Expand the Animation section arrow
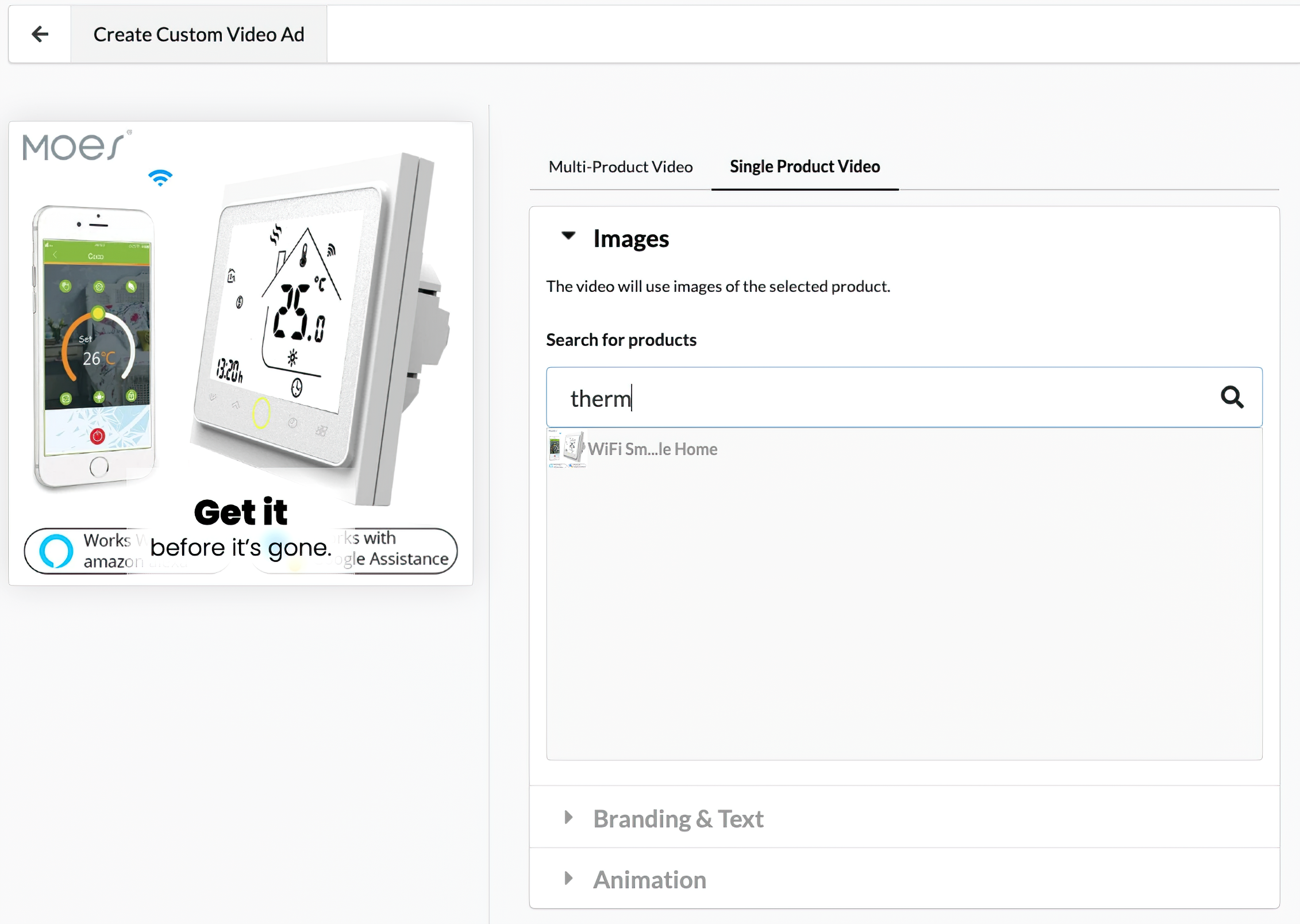Image resolution: width=1300 pixels, height=924 pixels. (568, 878)
